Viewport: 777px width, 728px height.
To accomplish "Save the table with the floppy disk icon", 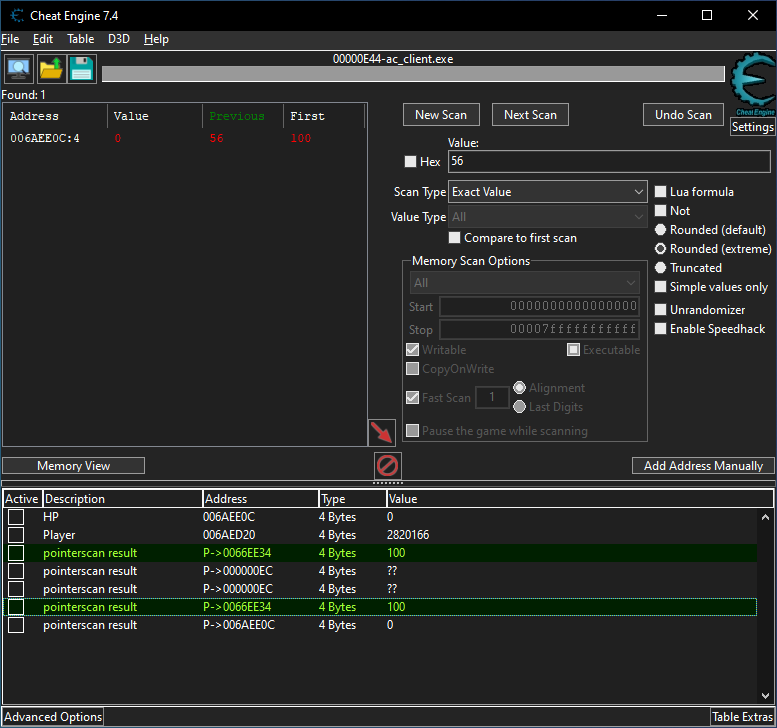I will coord(82,70).
